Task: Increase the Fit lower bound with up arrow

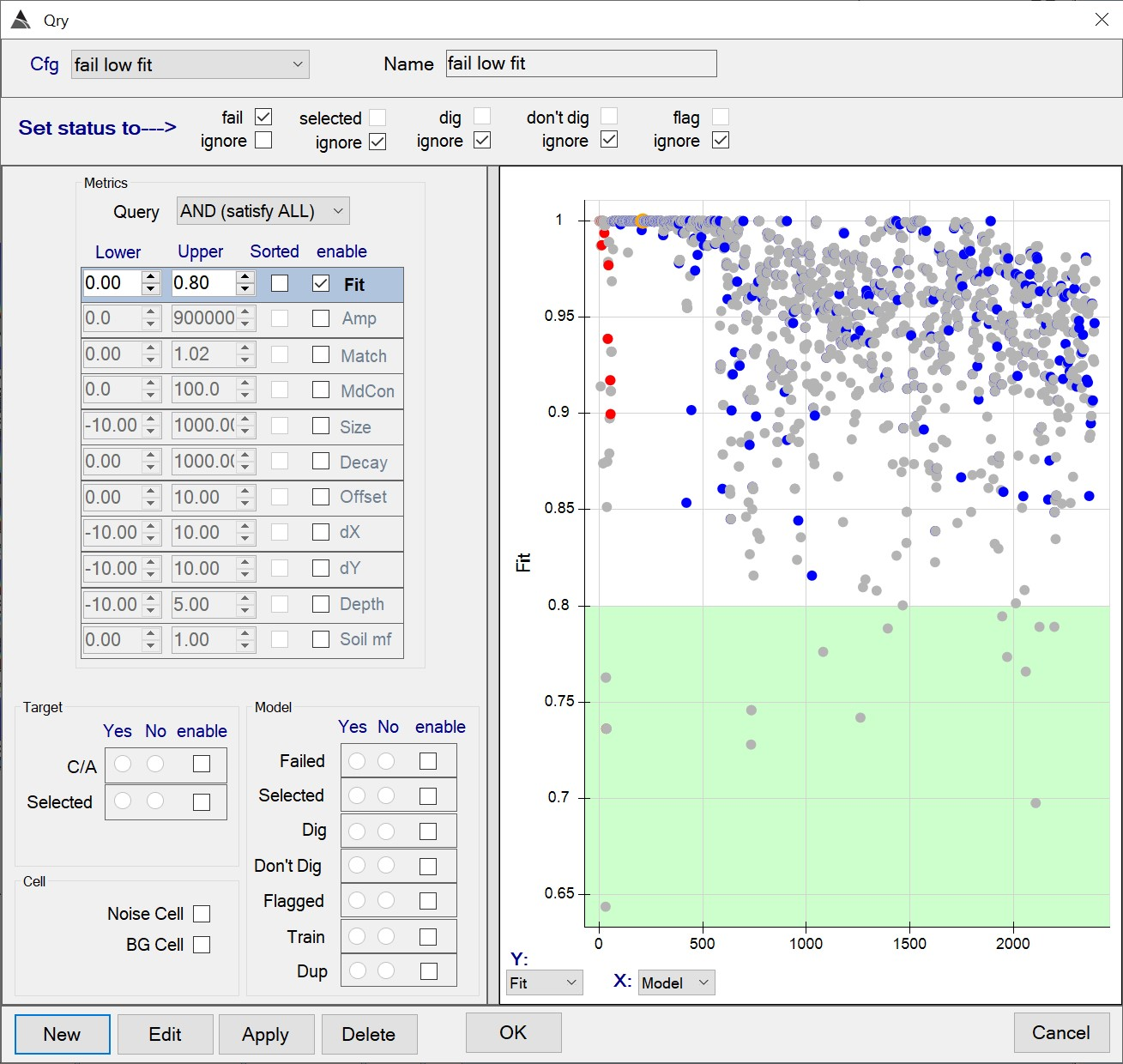Action: coord(151,276)
